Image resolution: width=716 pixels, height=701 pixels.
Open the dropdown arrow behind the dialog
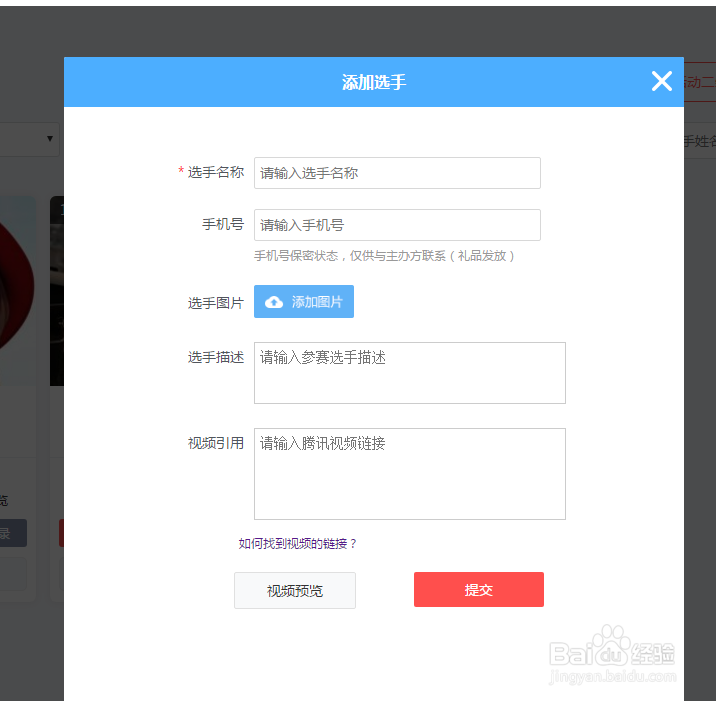pyautogui.click(x=50, y=138)
